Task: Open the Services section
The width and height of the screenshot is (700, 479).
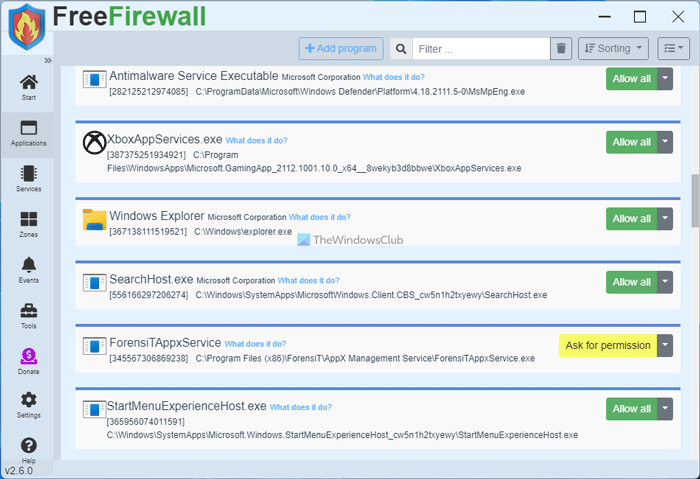Action: [x=29, y=179]
